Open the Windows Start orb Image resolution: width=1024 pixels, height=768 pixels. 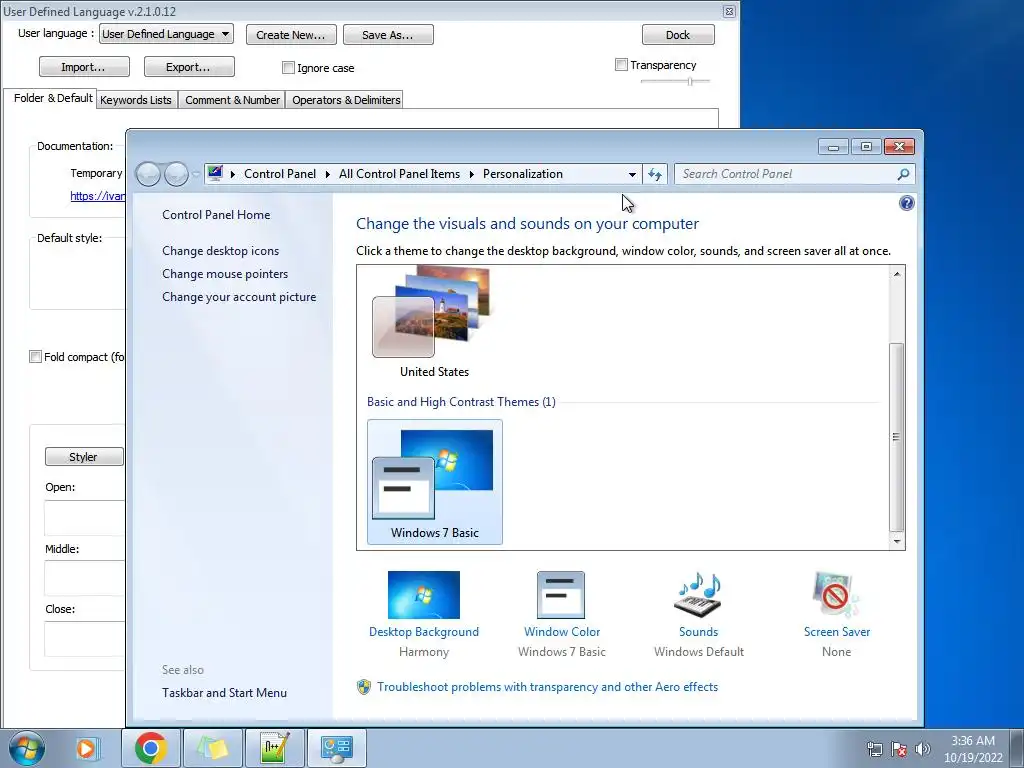(x=27, y=748)
